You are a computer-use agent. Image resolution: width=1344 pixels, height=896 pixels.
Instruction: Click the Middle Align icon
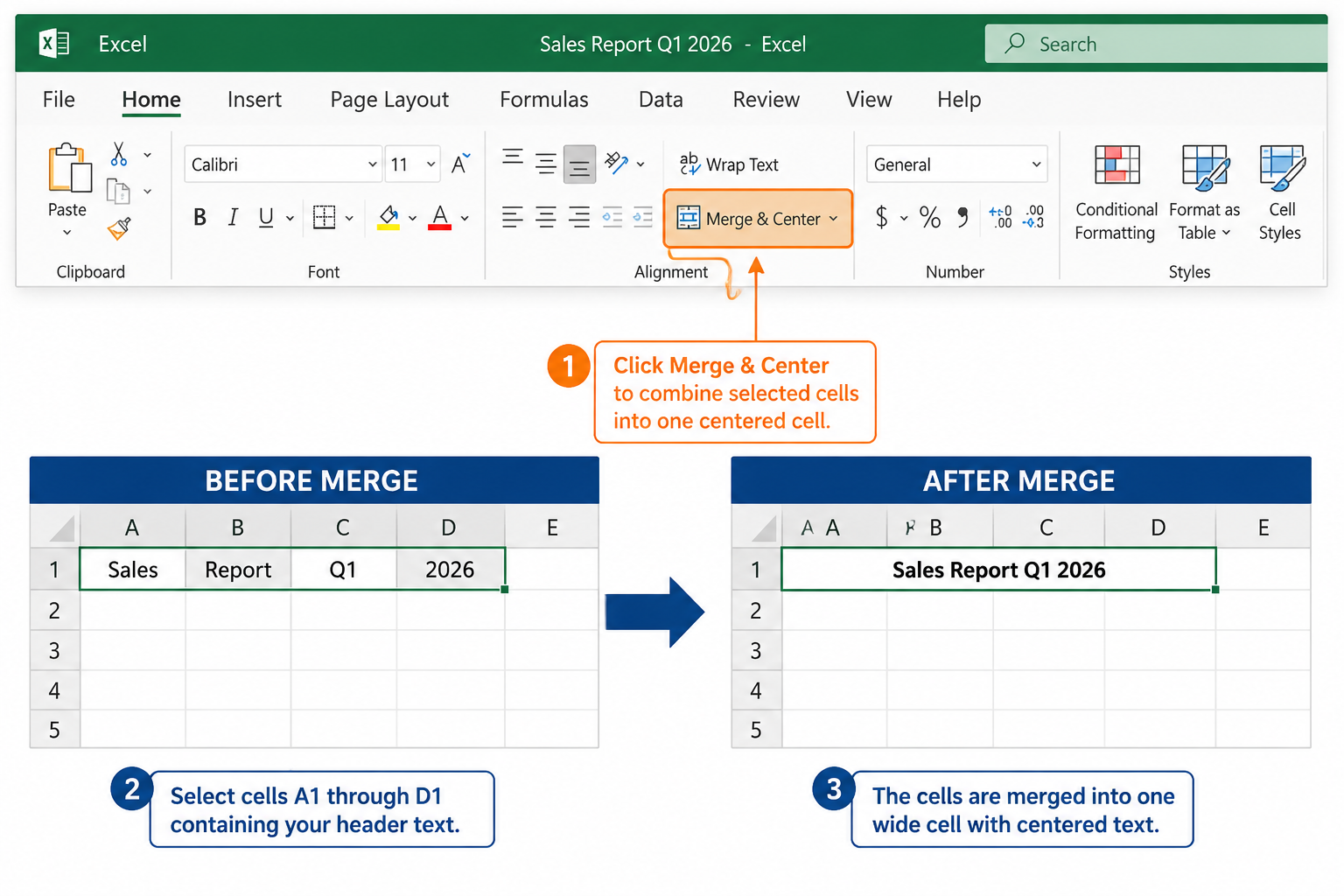click(x=546, y=164)
